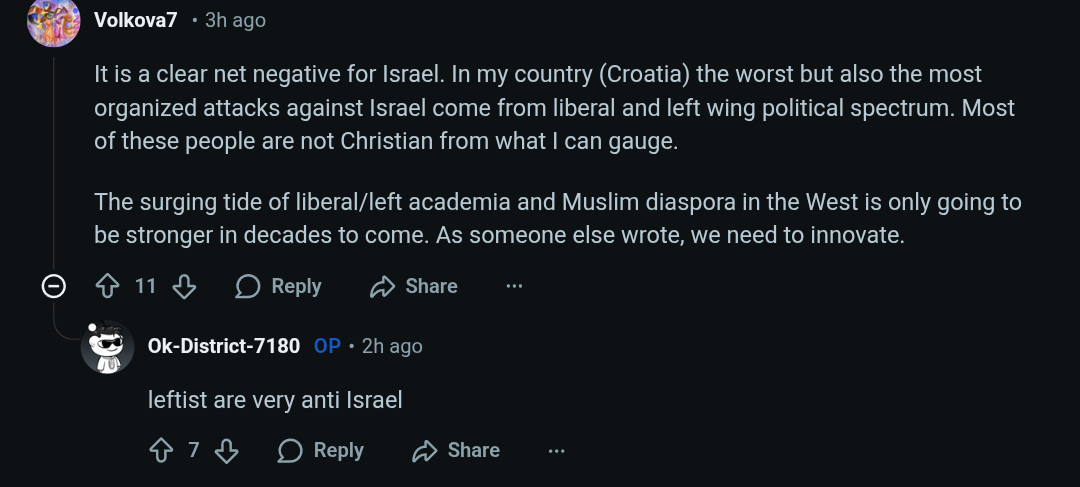Upvote Volkova7's comment
Image resolution: width=1080 pixels, height=487 pixels.
click(x=107, y=287)
